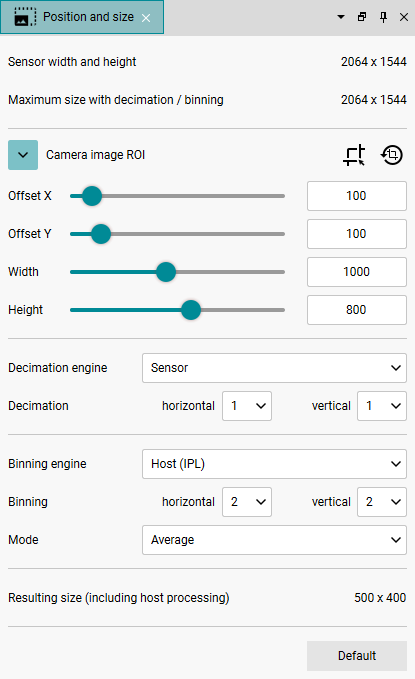This screenshot has width=415, height=679.
Task: Collapse the Camera image ROI section
Action: [x=23, y=155]
